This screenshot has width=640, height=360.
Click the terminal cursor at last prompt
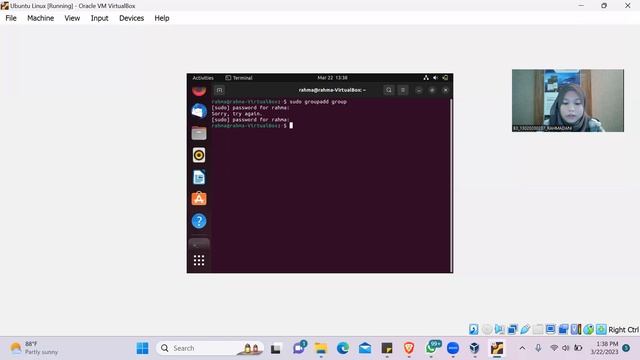(291, 126)
